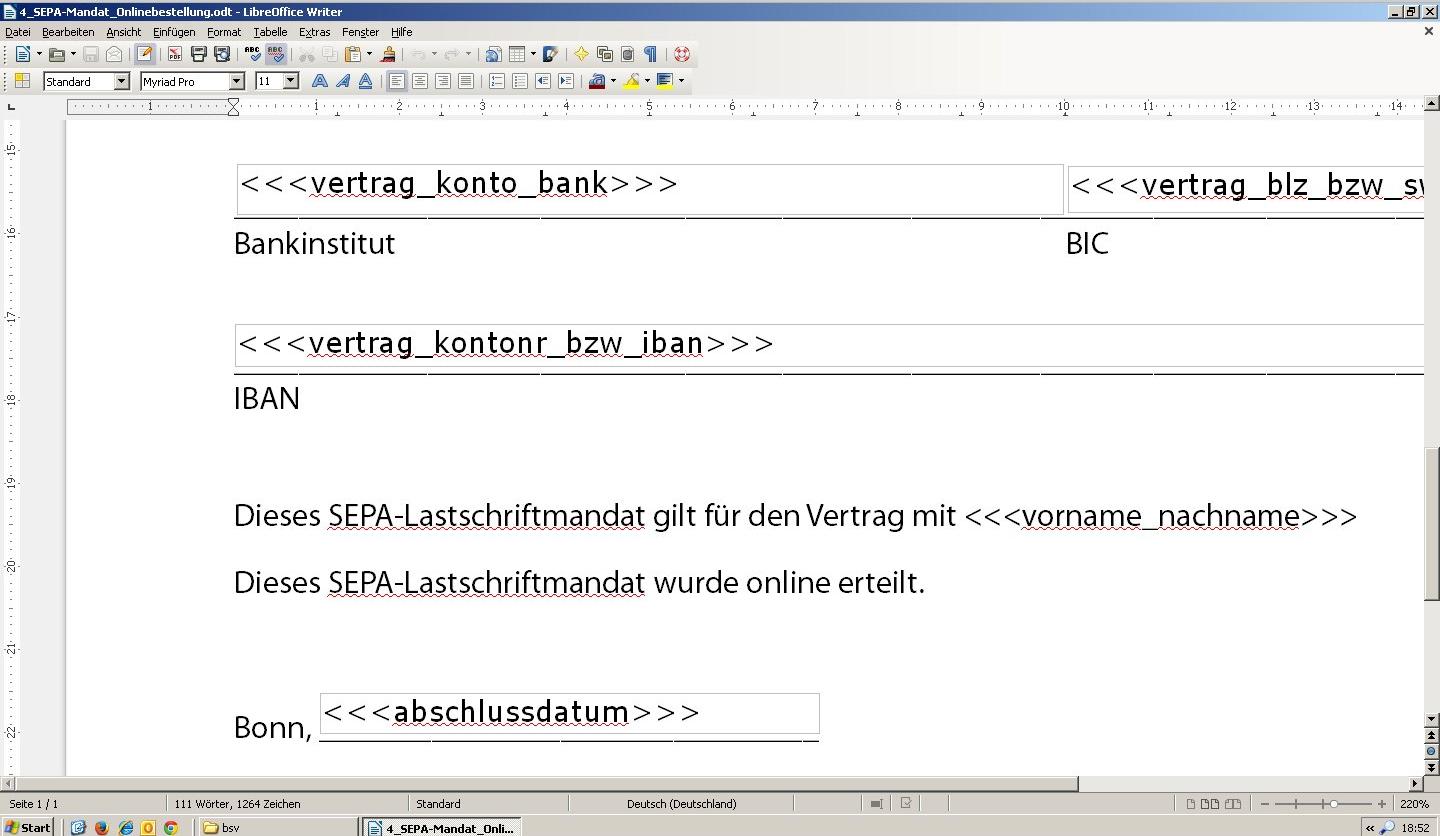Click zoom out minus button
This screenshot has height=836, width=1440.
pyautogui.click(x=1265, y=804)
